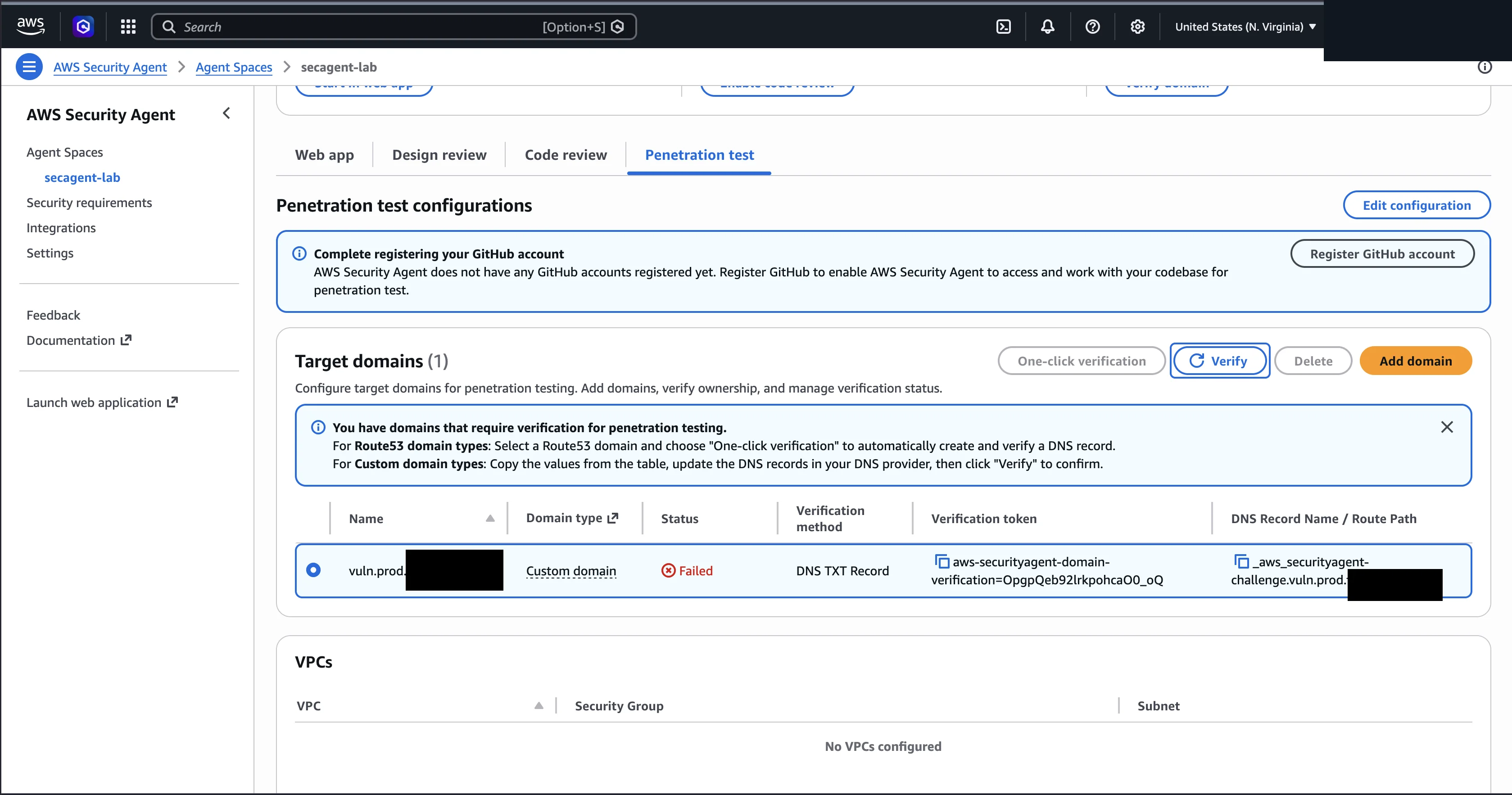Go to Agent Spaces breadcrumb
Screen dimensions: 1512x795
[x=234, y=67]
